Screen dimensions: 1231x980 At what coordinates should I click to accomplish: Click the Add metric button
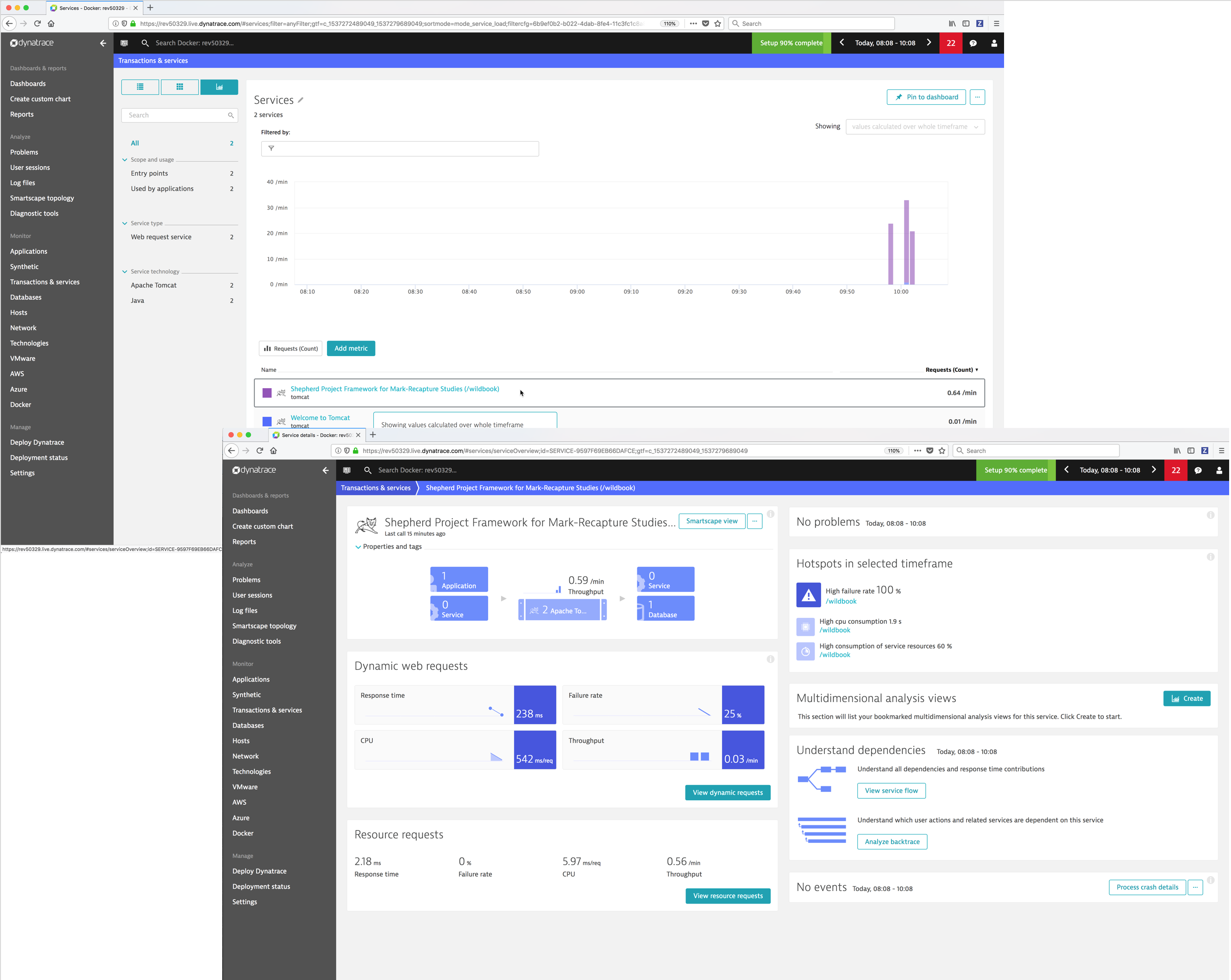tap(351, 348)
